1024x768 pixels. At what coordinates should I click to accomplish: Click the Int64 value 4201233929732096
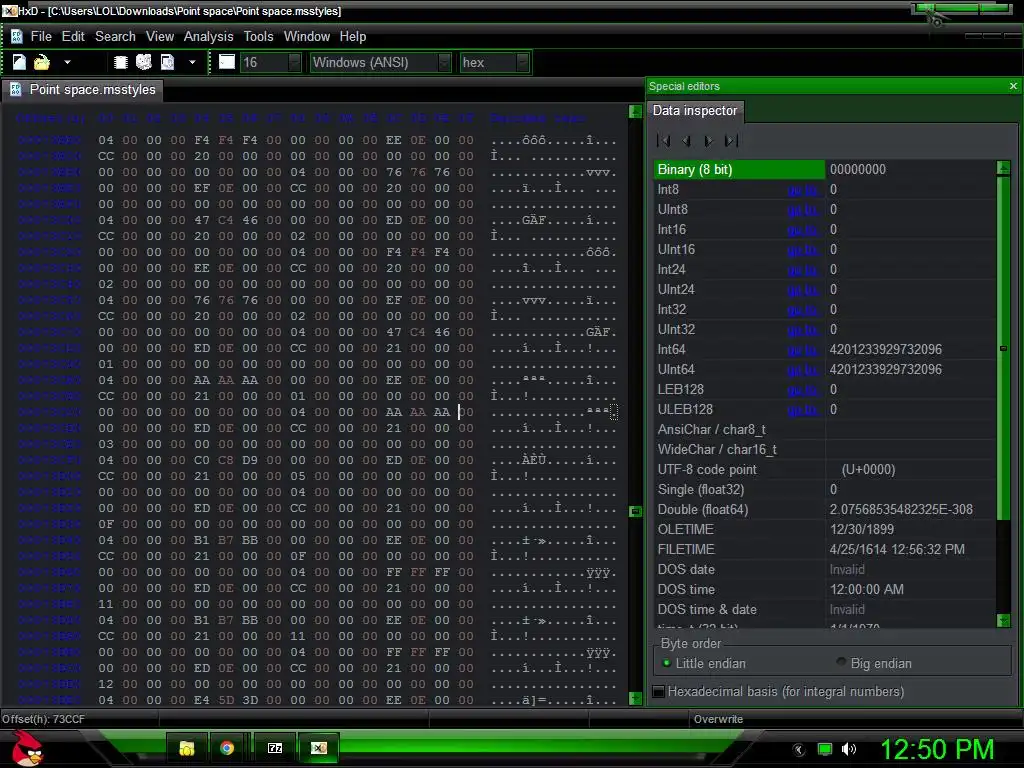coord(886,349)
